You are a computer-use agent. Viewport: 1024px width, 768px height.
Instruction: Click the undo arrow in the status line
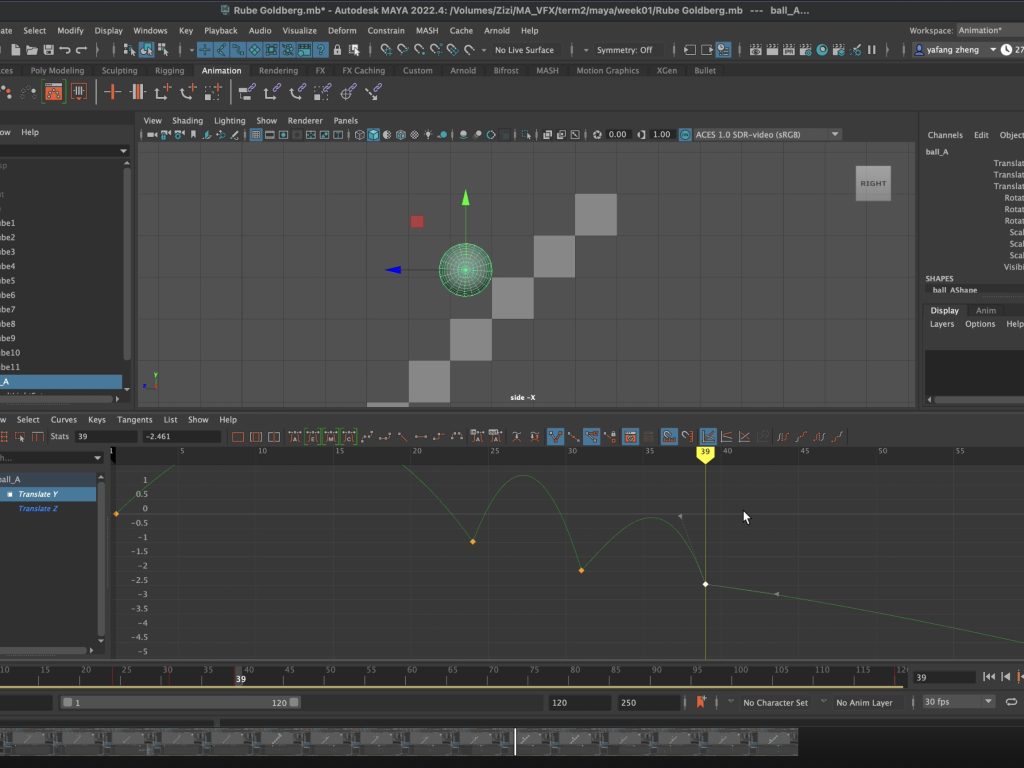[x=64, y=50]
